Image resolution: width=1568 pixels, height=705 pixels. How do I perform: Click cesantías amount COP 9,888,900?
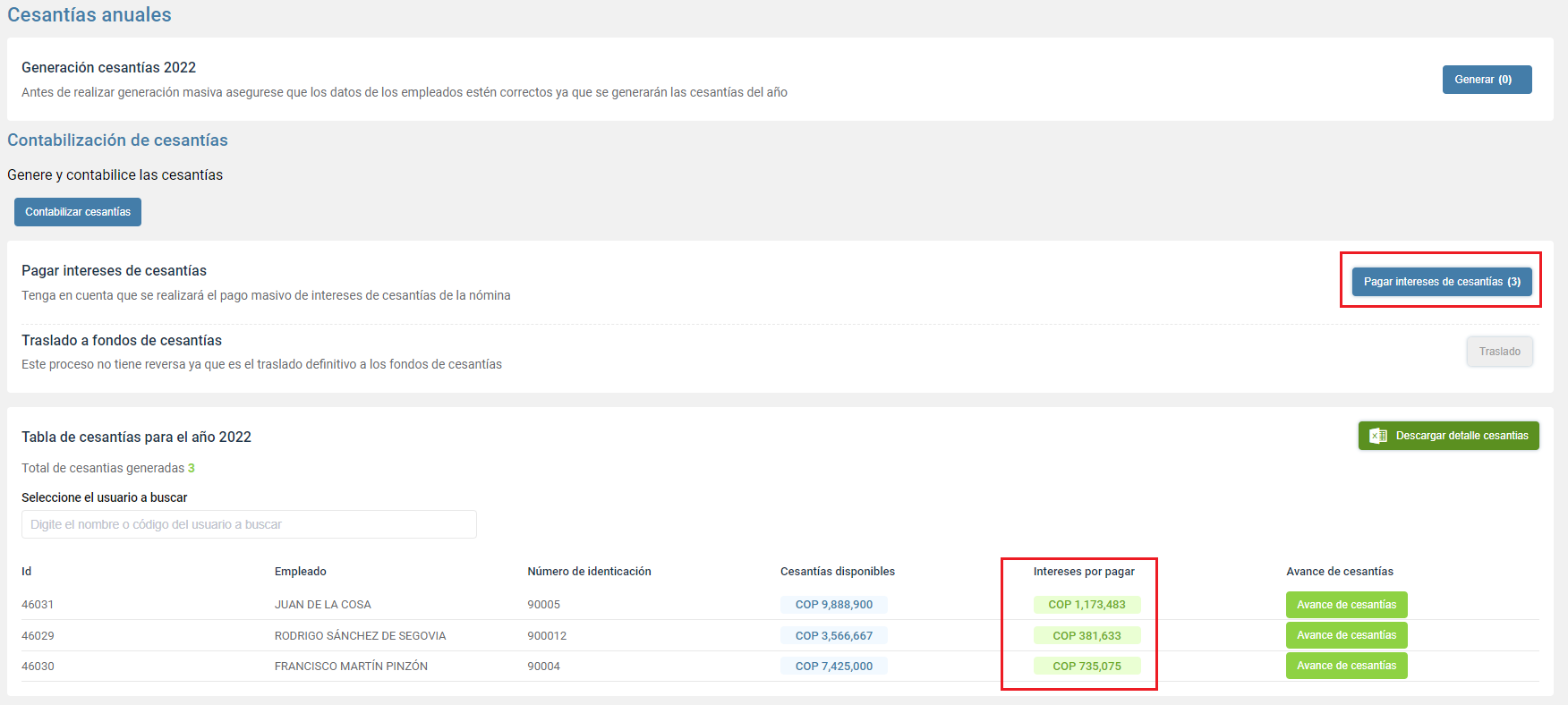pos(834,605)
